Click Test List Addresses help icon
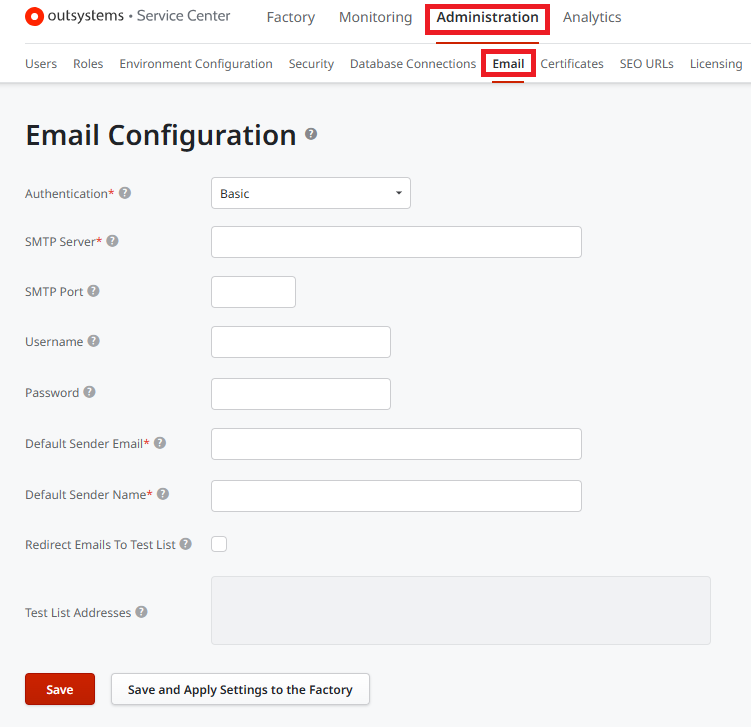751x727 pixels. (141, 612)
